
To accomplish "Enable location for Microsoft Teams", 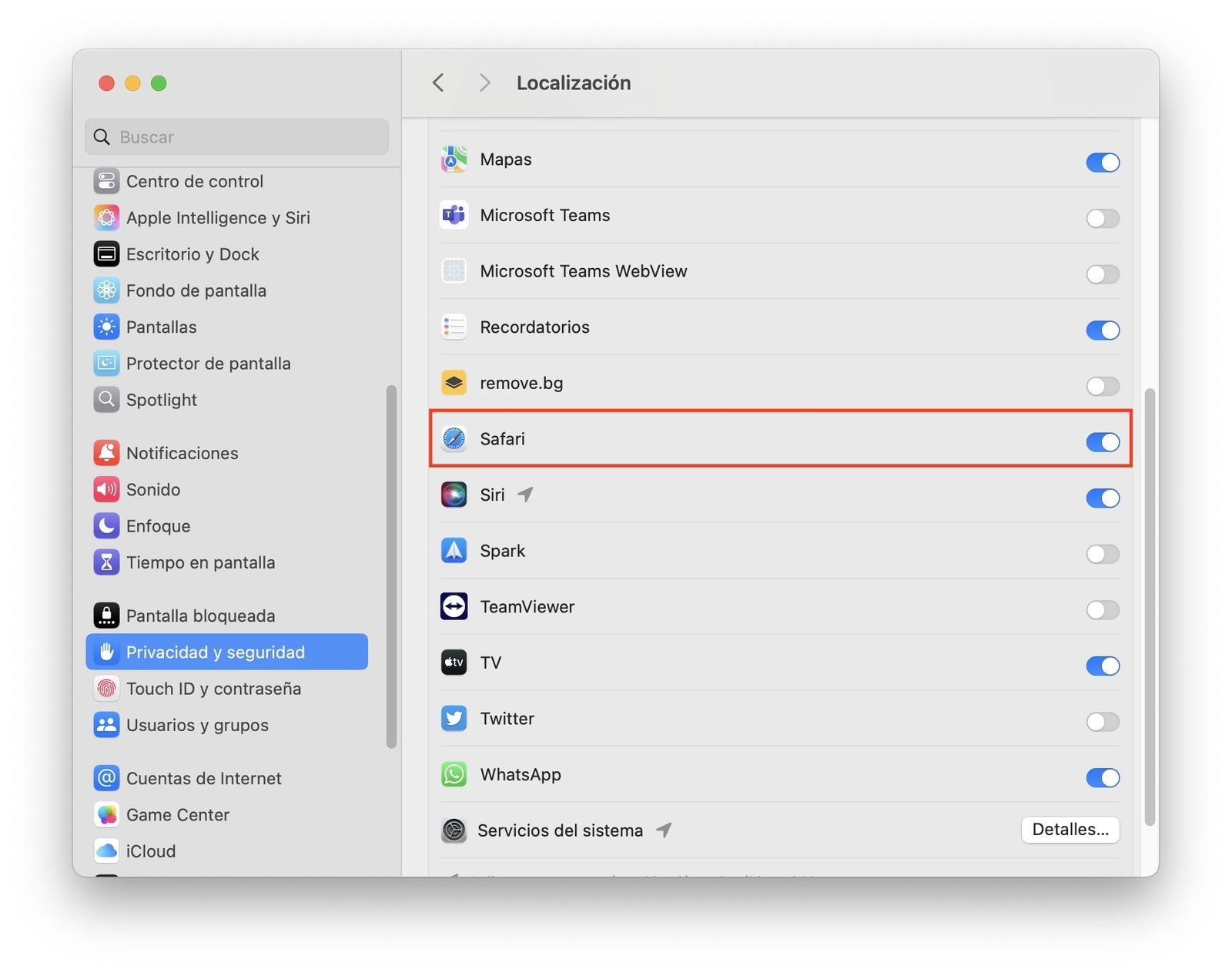I will click(x=1103, y=218).
